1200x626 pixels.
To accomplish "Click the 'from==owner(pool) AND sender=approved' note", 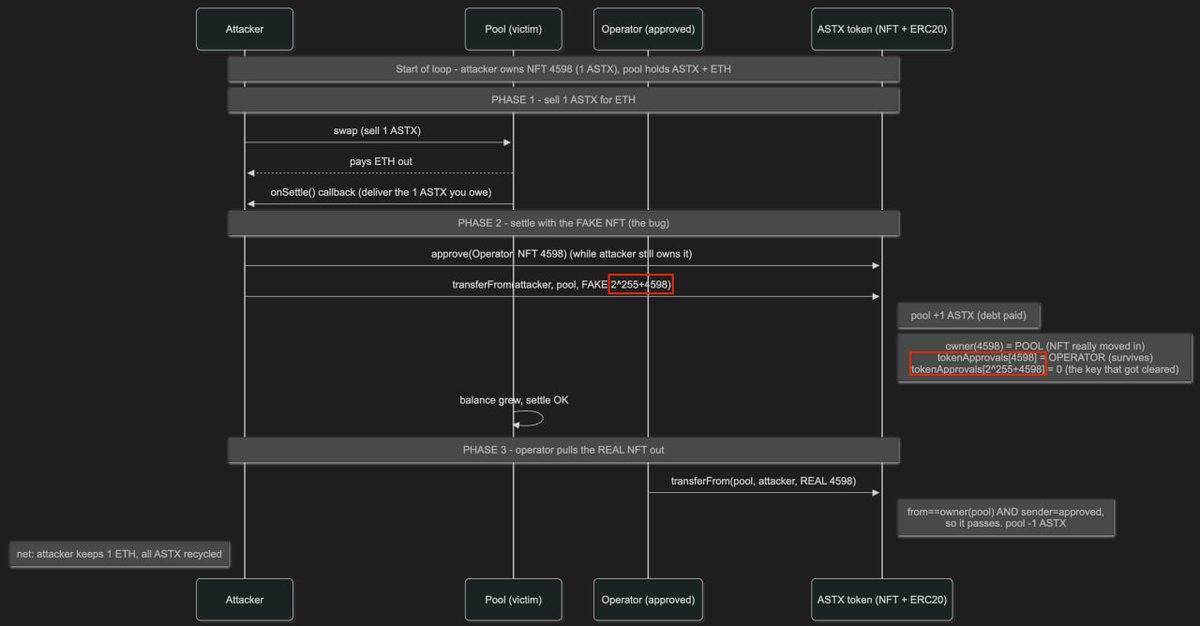I will click(x=1006, y=517).
